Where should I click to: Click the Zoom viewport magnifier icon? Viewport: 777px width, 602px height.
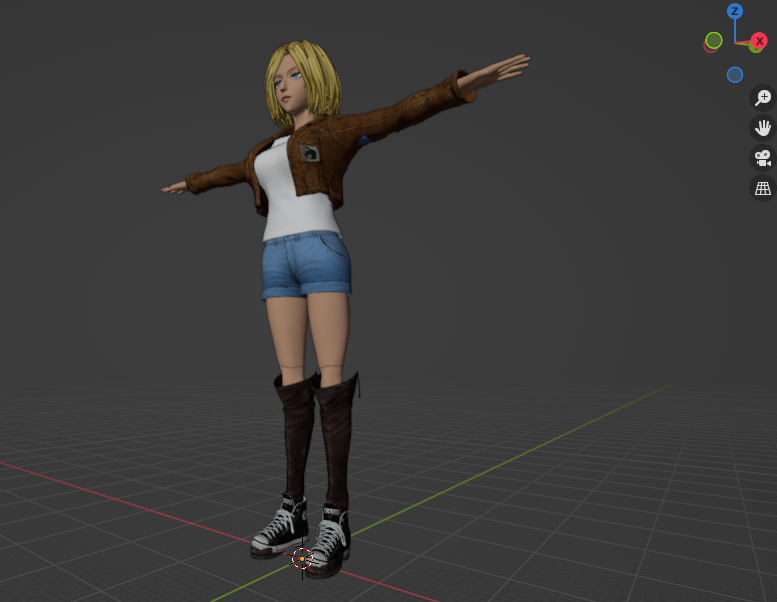pos(763,97)
